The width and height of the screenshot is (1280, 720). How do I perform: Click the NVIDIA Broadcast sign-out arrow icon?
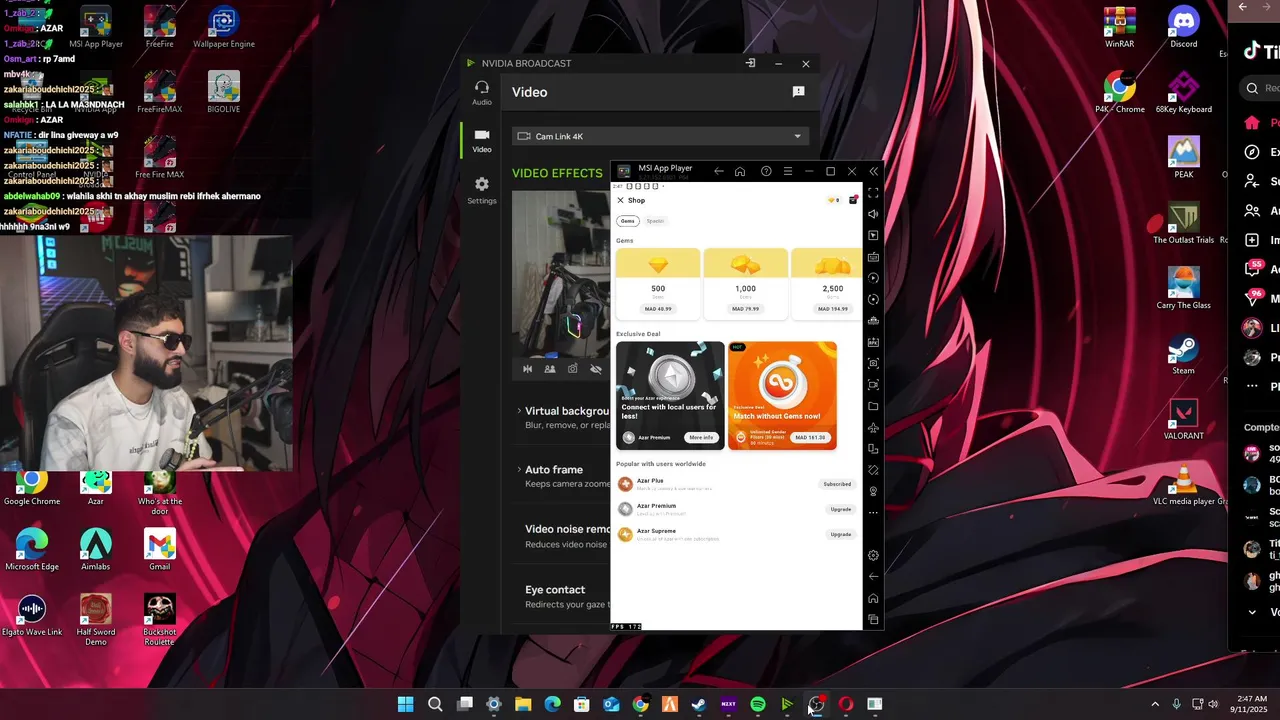click(750, 63)
